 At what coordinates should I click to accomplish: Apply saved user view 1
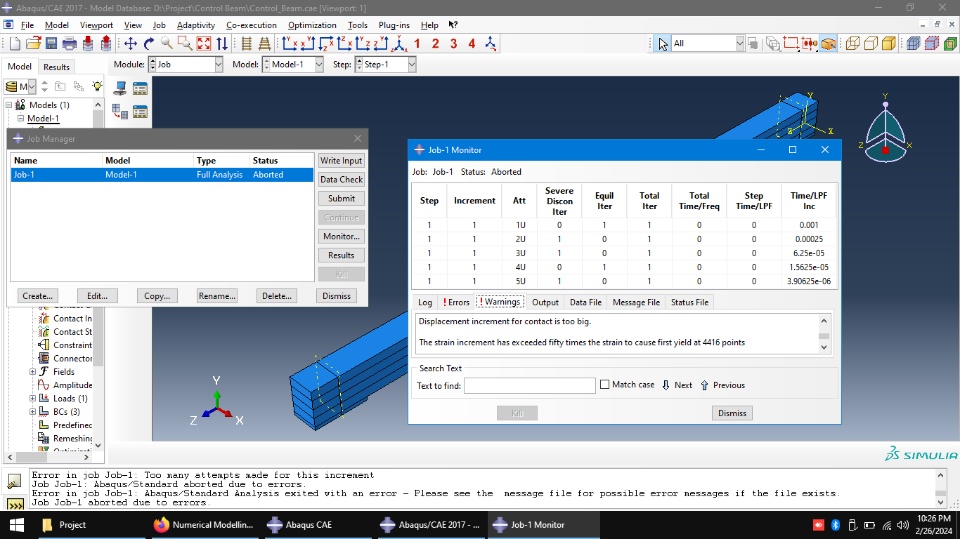click(x=417, y=43)
